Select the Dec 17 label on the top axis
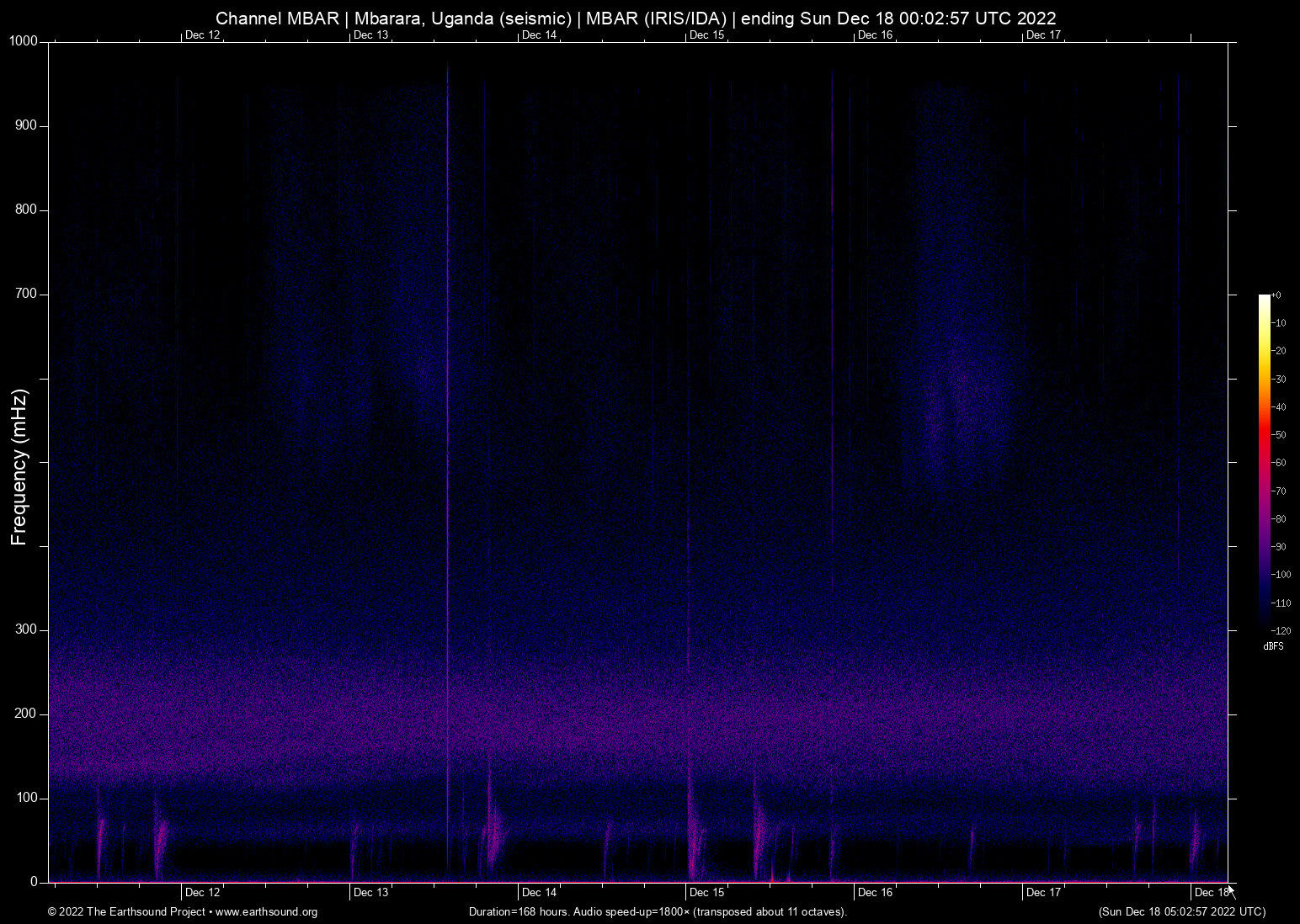The width and height of the screenshot is (1300, 924). click(1043, 35)
